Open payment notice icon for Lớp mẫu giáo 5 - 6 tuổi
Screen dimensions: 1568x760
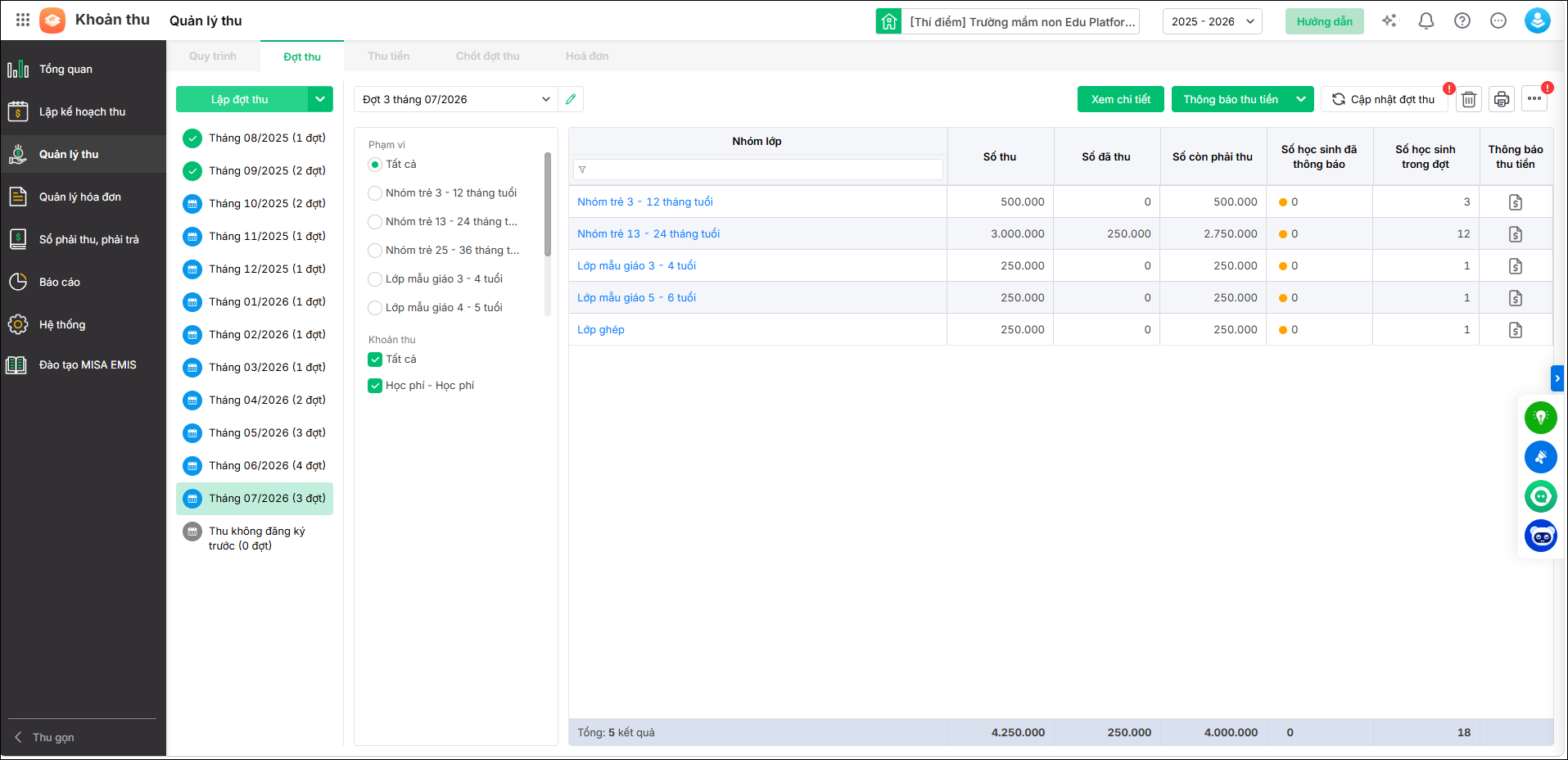pos(1516,298)
